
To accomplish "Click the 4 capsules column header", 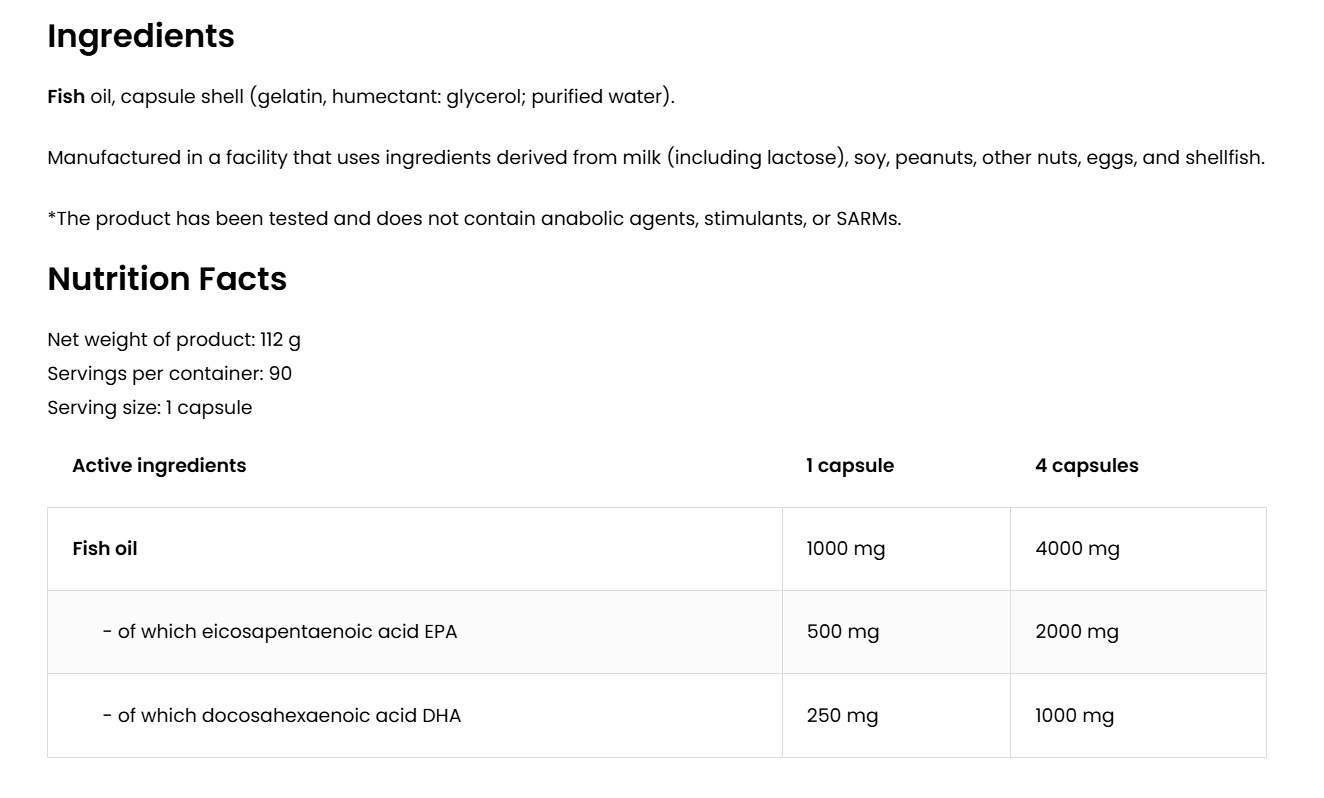I will click(1086, 466).
